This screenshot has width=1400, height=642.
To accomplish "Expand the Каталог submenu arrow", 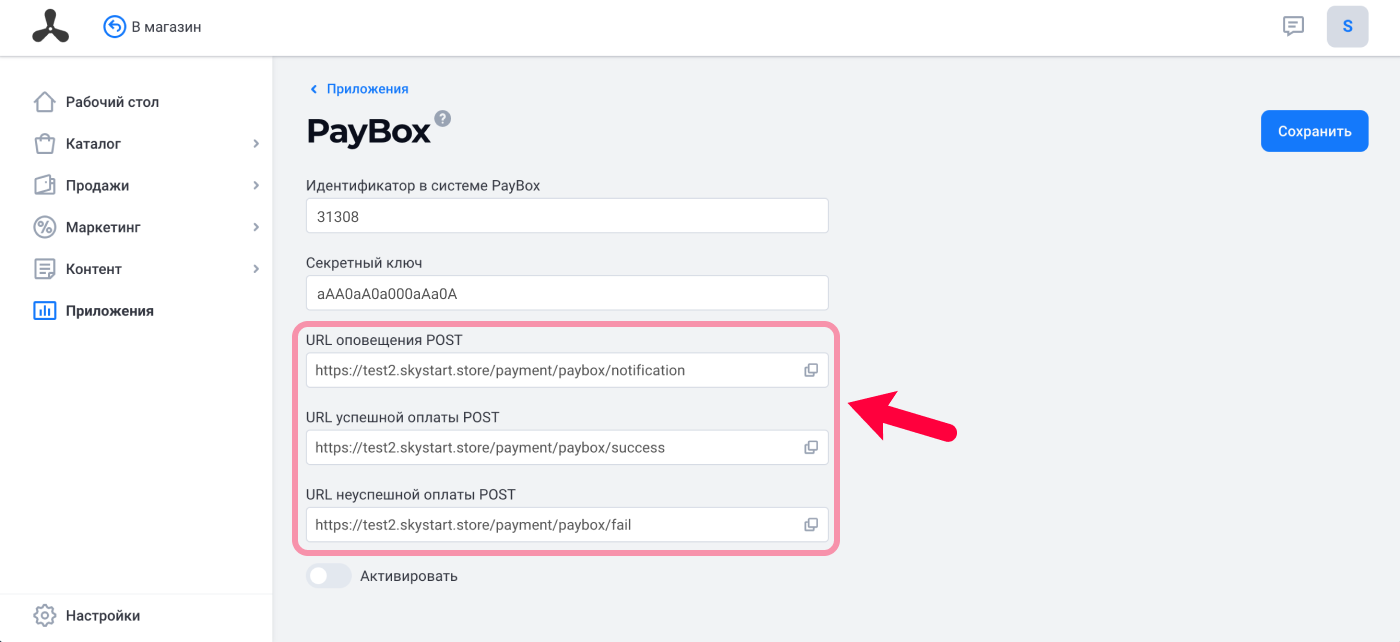I will click(x=256, y=144).
